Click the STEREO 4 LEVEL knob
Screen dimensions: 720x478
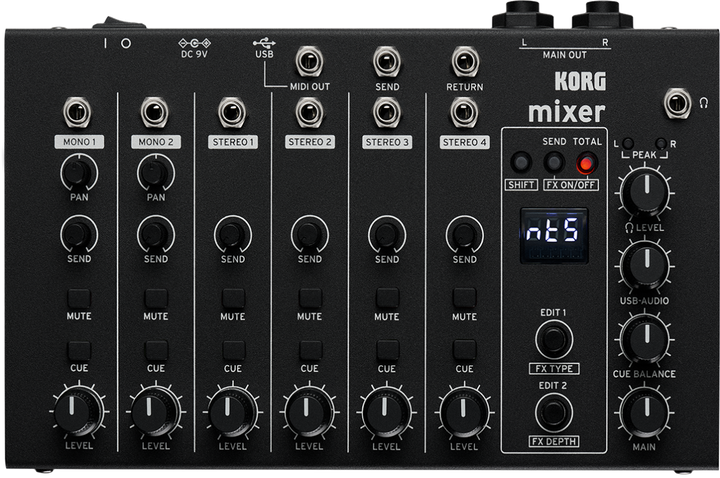(464, 411)
